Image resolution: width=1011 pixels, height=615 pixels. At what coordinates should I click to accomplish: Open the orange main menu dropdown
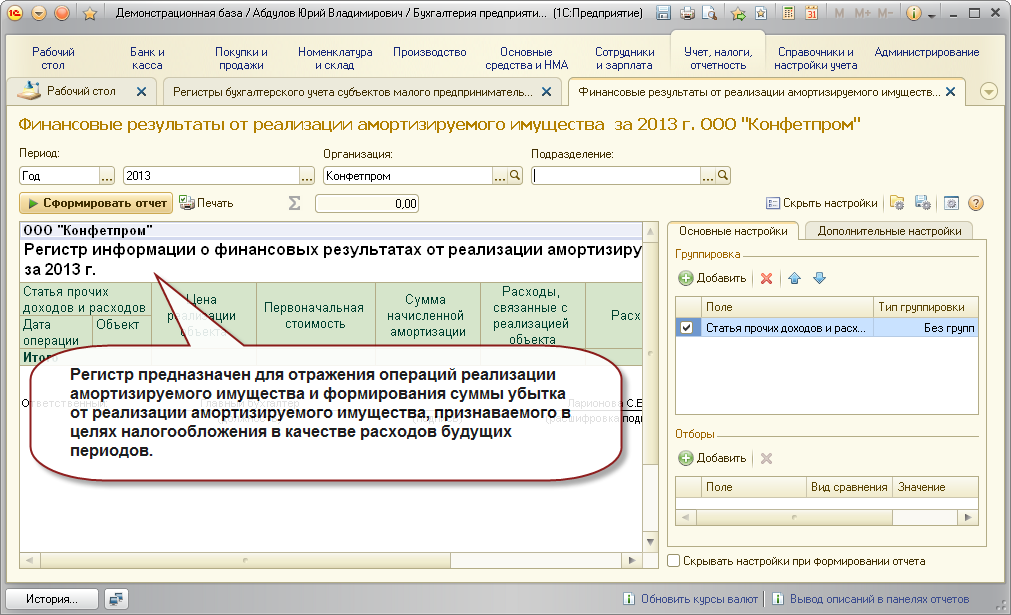tap(39, 13)
